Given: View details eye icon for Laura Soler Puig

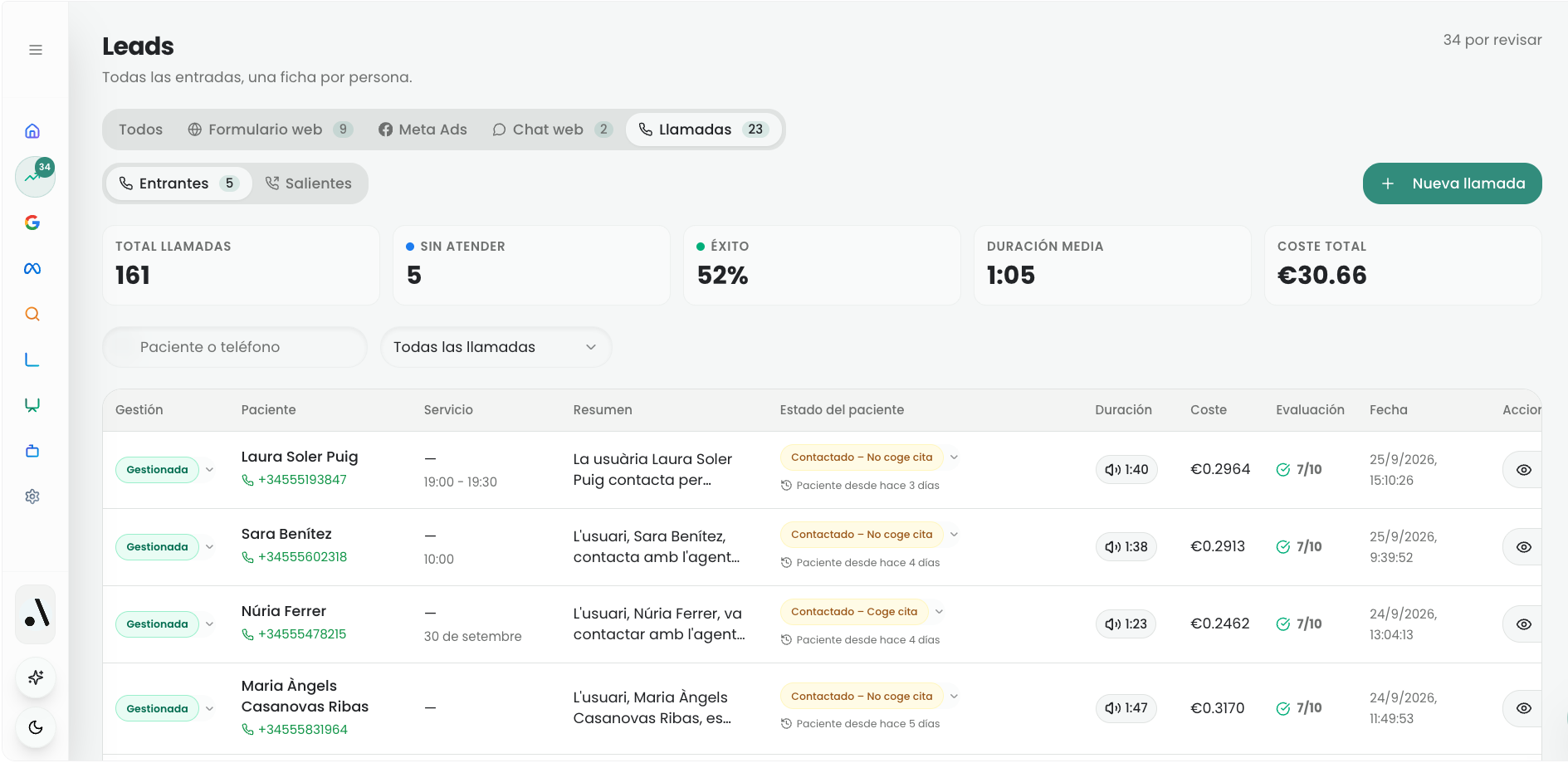Looking at the screenshot, I should pyautogui.click(x=1523, y=470).
